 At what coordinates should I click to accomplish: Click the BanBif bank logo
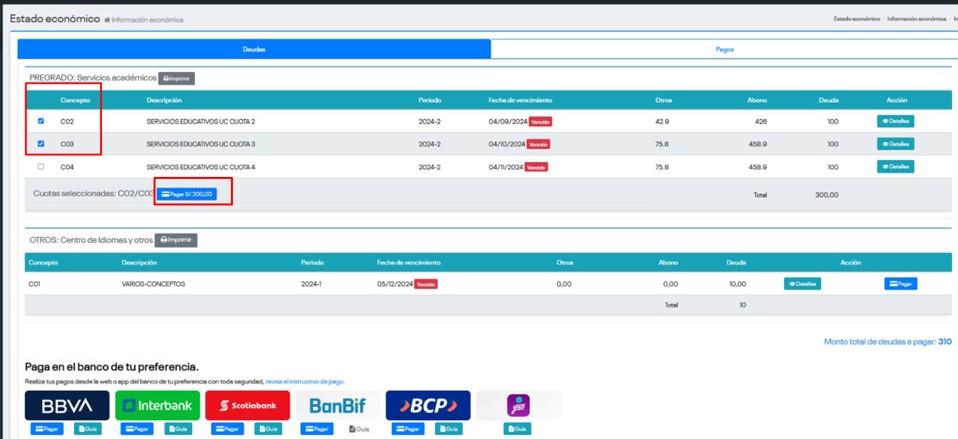point(337,405)
